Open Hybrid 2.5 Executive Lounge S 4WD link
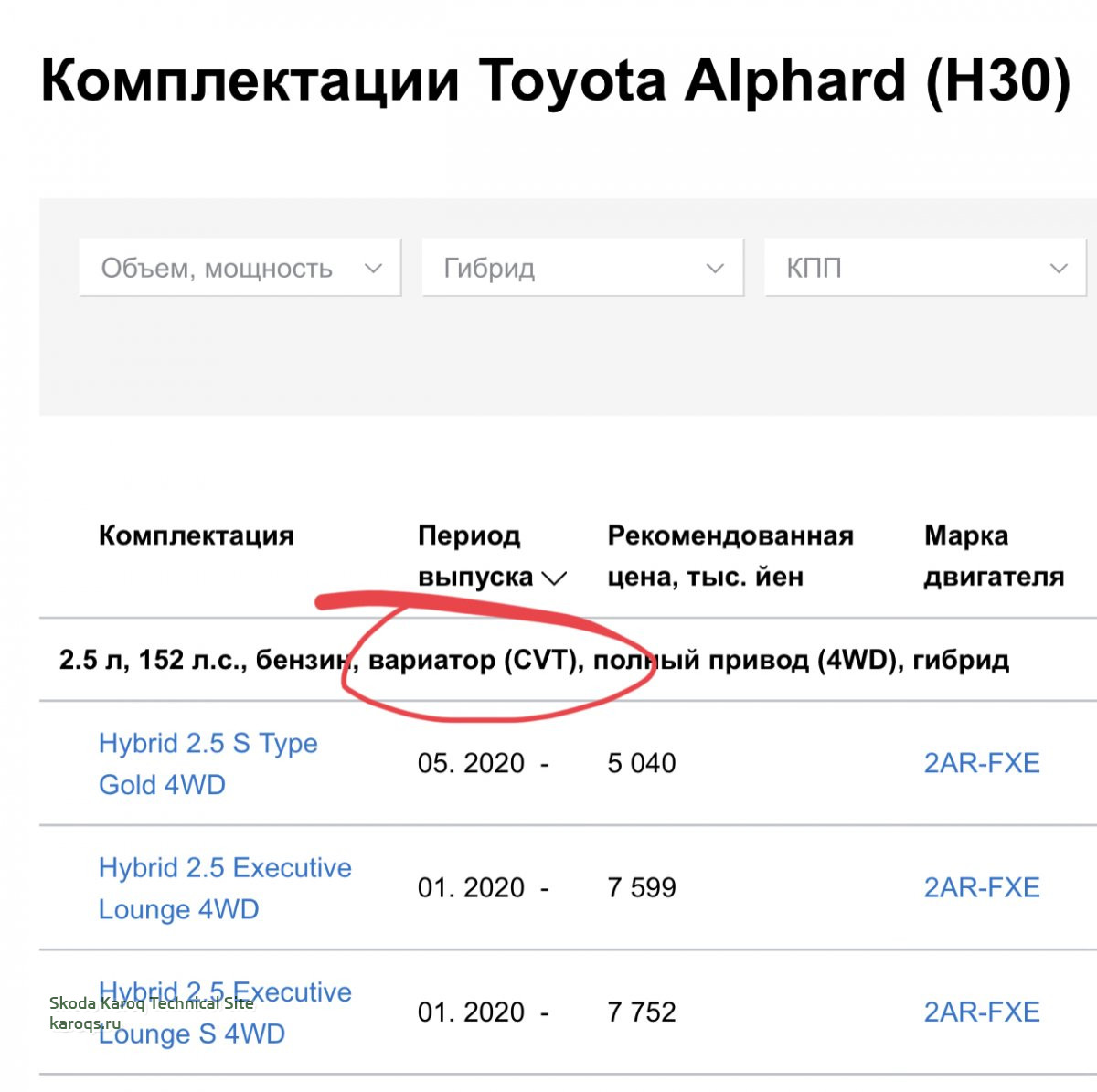The height and width of the screenshot is (1092, 1097). pos(225,1012)
